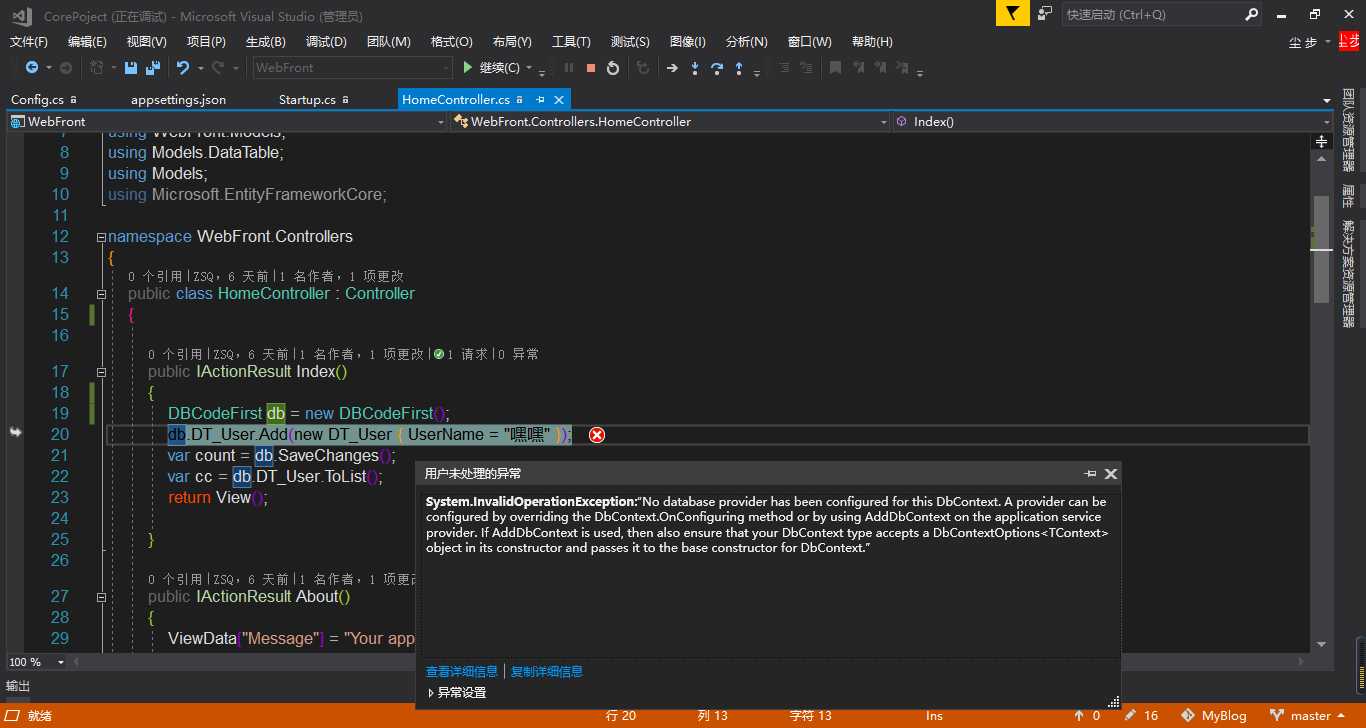Image resolution: width=1366 pixels, height=728 pixels.
Task: Click the unpushed commits arrow (0) in the status bar
Action: point(1087,716)
